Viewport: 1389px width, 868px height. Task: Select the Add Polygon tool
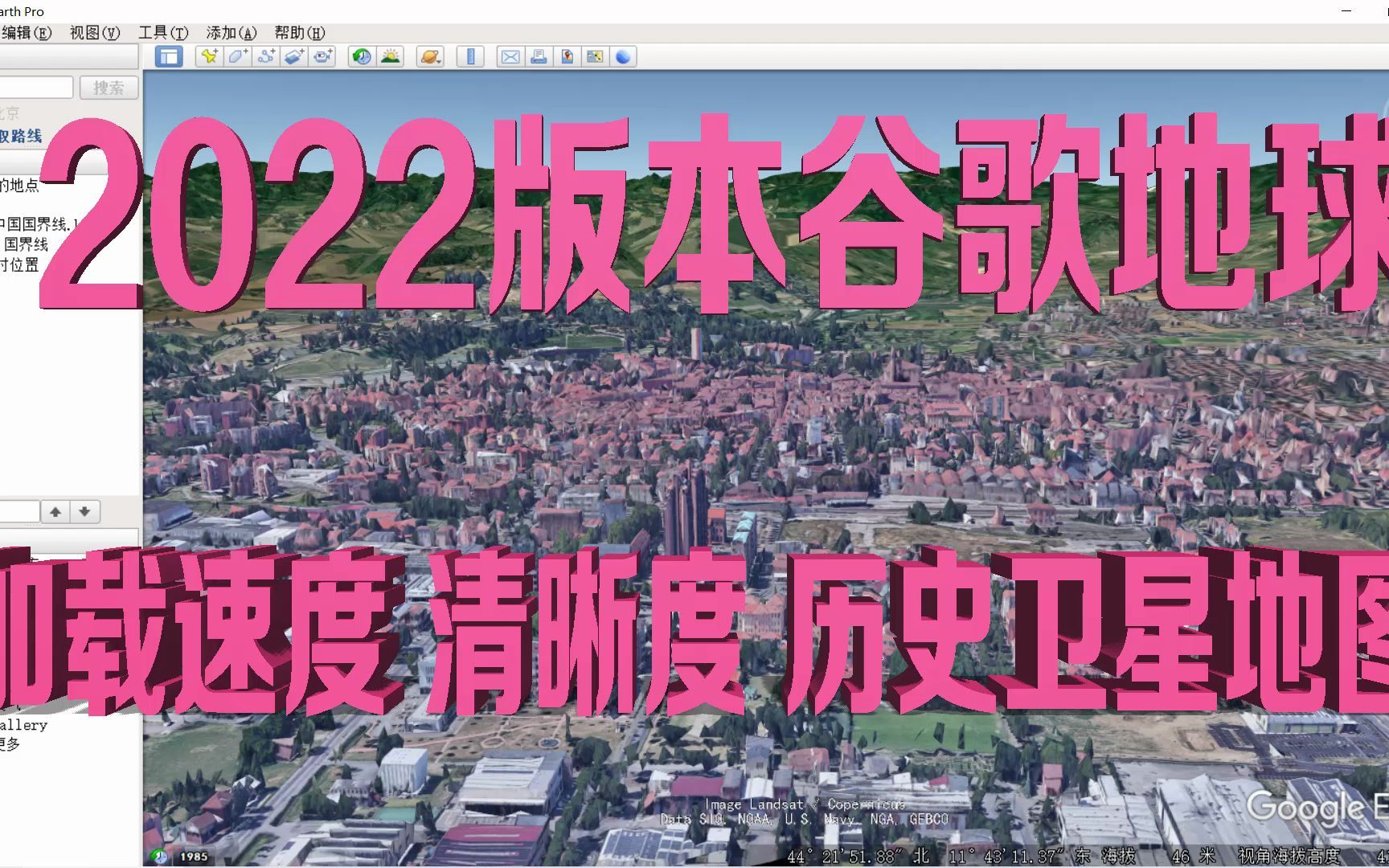(238, 56)
